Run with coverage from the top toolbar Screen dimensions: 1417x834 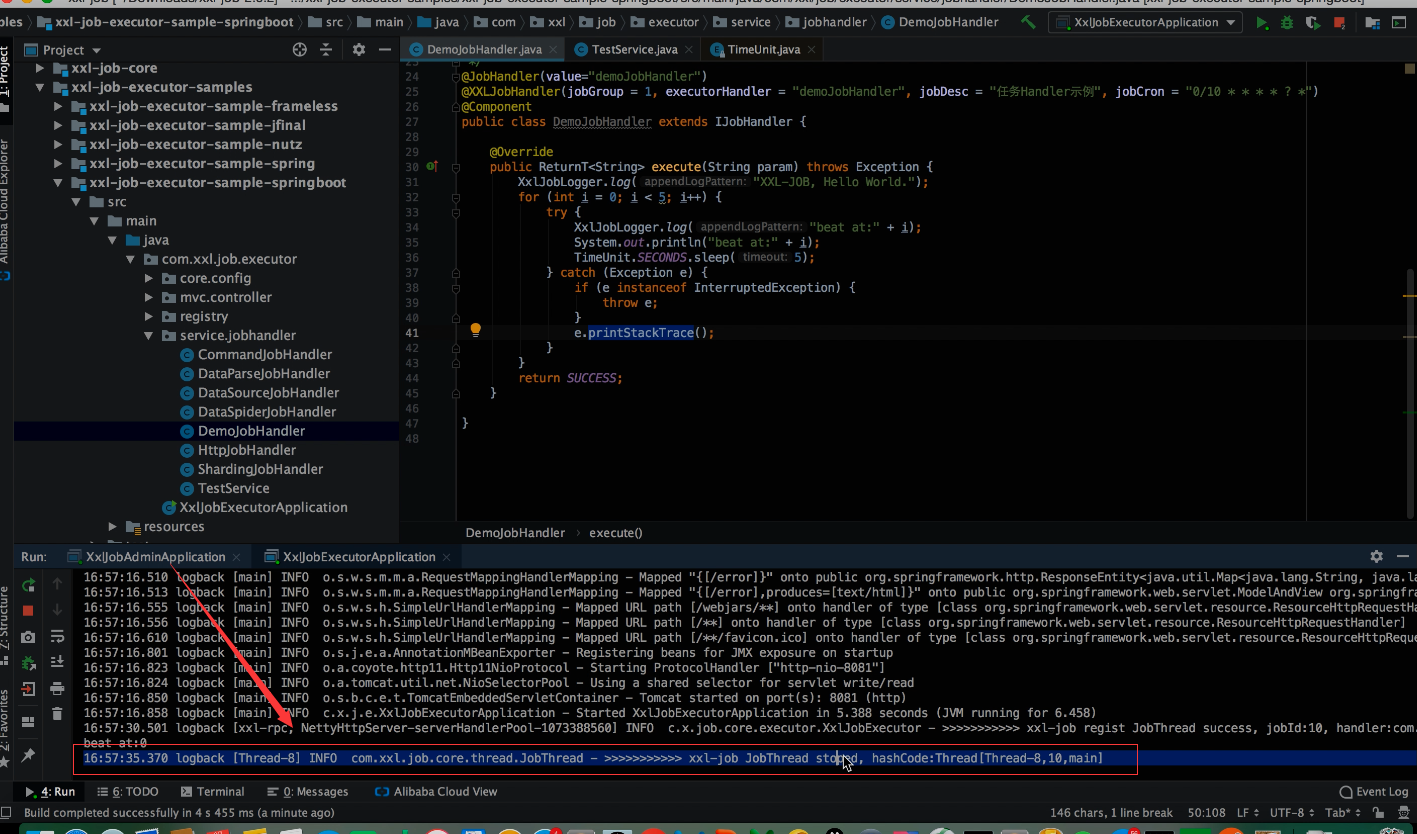coord(1312,22)
